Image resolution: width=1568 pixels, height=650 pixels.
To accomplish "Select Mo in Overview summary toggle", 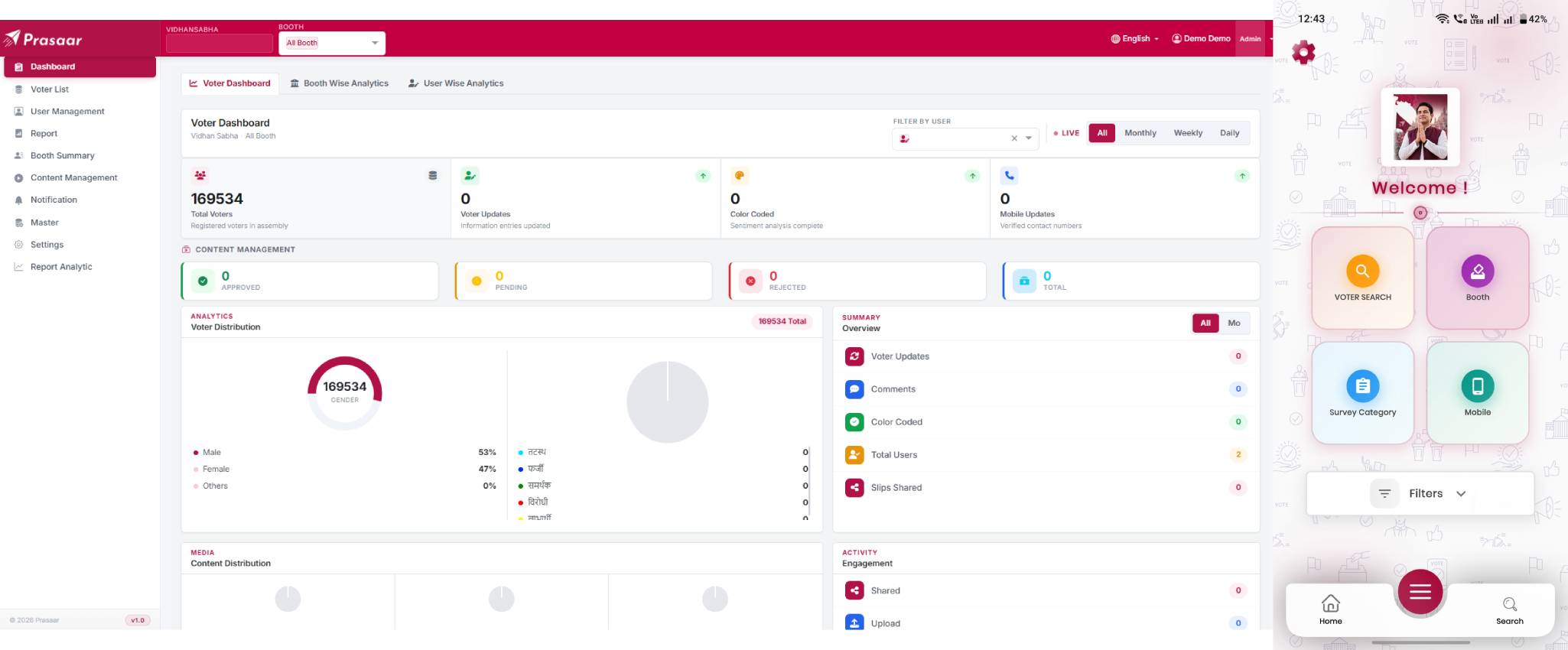I will 1234,323.
